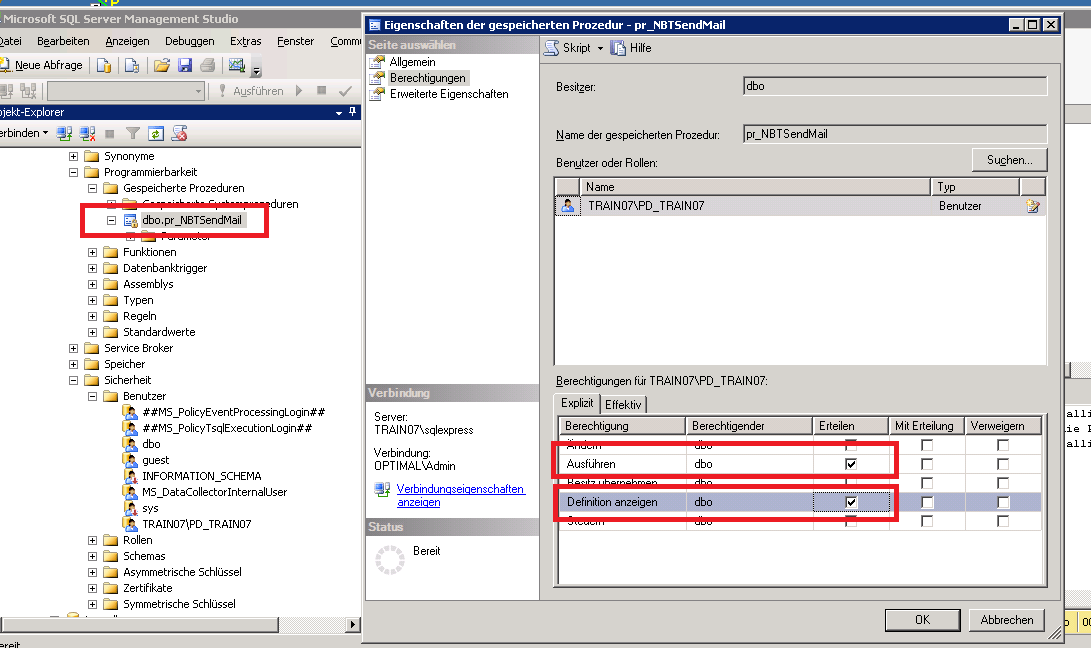The image size is (1091, 648).
Task: Click the disconnect server icon with red X
Action: [88, 133]
